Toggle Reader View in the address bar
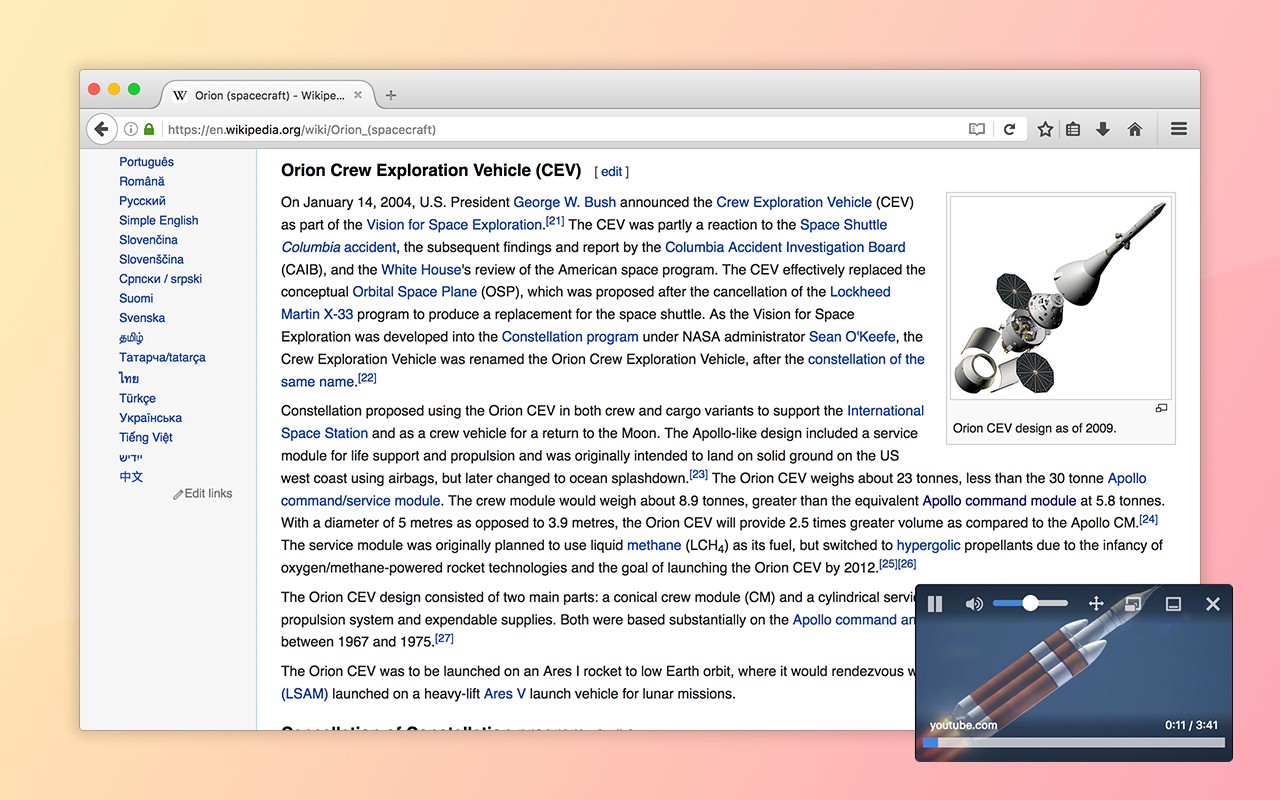The width and height of the screenshot is (1280, 800). tap(977, 129)
